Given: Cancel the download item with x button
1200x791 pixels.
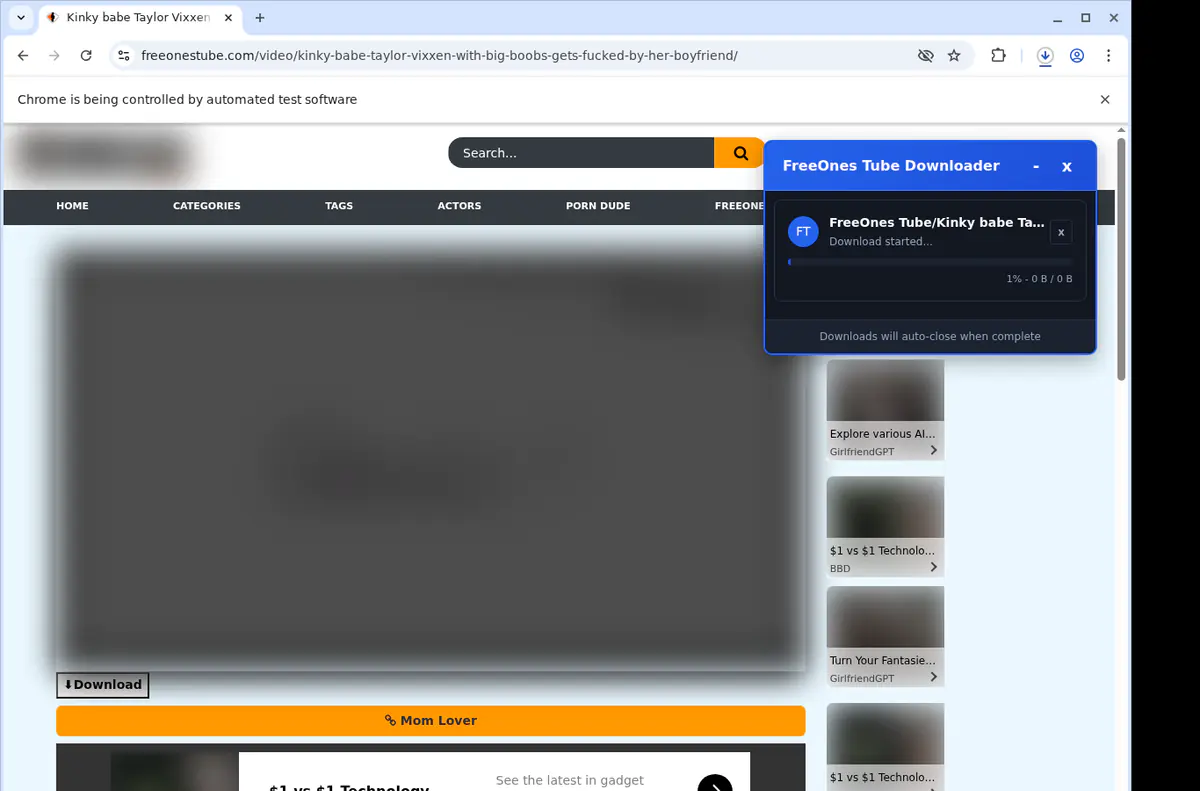Looking at the screenshot, I should [1061, 233].
